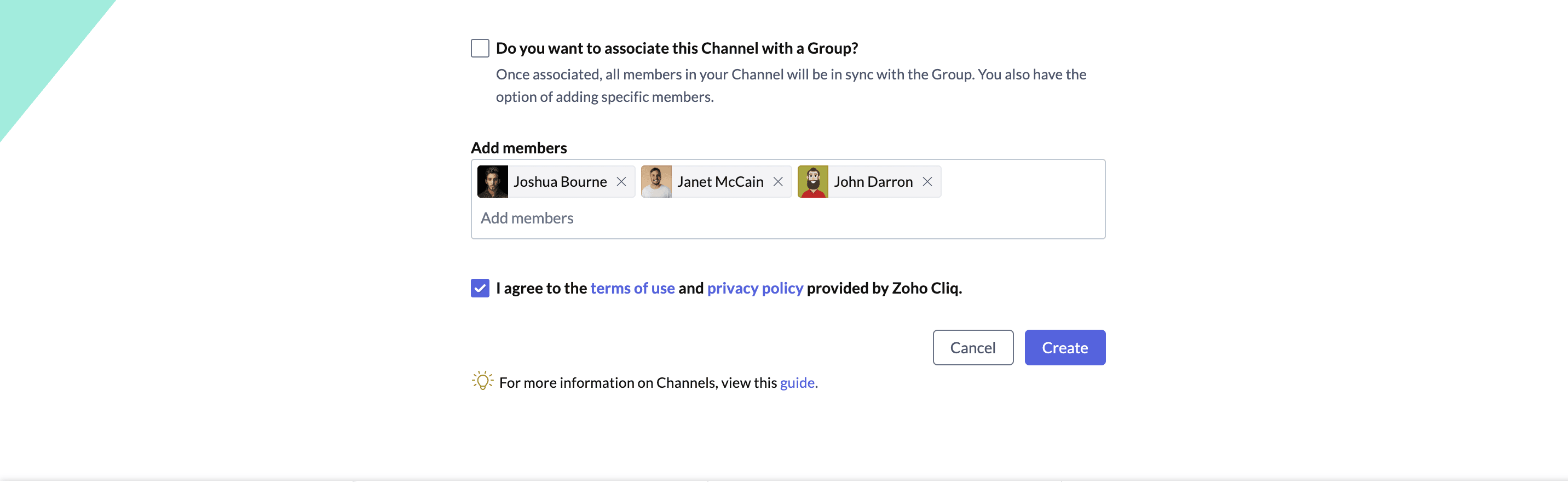Click Joshua Bourne's profile photo

(492, 181)
